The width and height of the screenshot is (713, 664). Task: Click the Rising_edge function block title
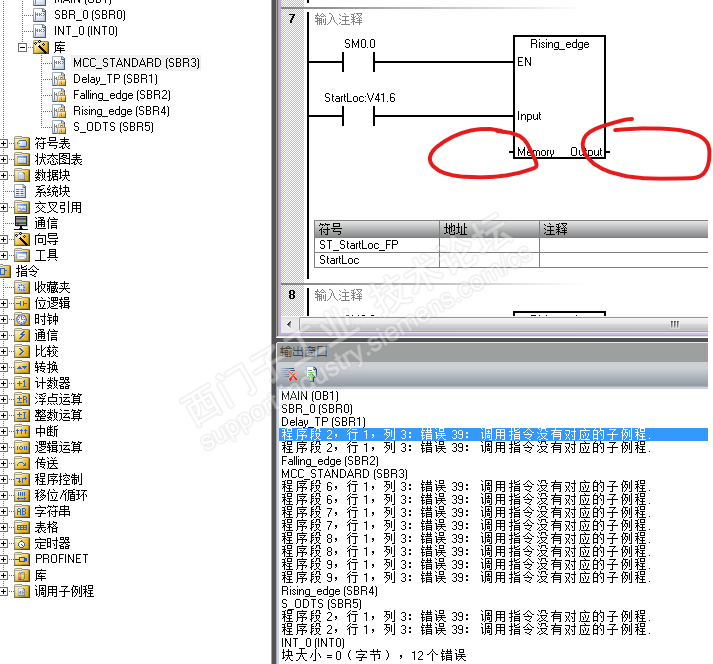click(x=559, y=44)
